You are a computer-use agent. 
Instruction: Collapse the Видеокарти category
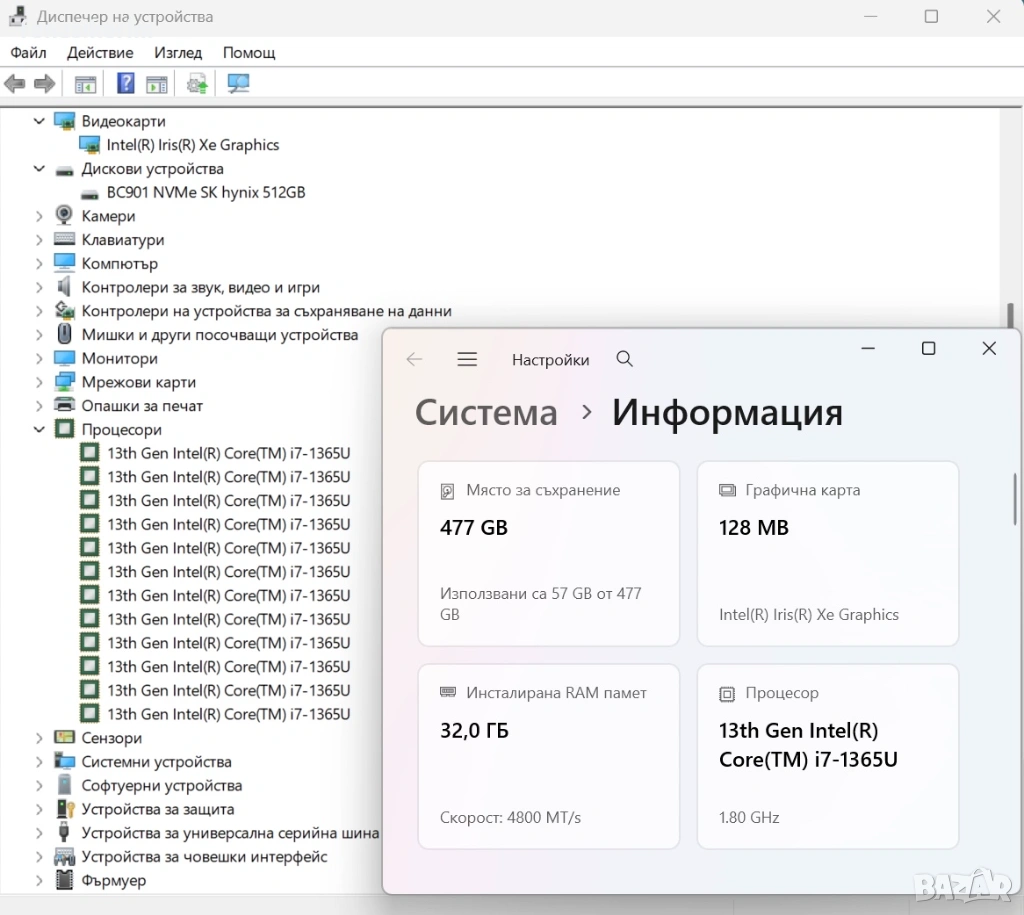point(40,121)
